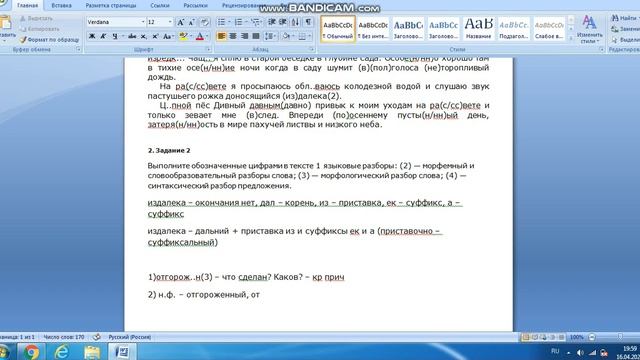Open the Paragraph (Абзац) dialog launcher

click(x=311, y=49)
